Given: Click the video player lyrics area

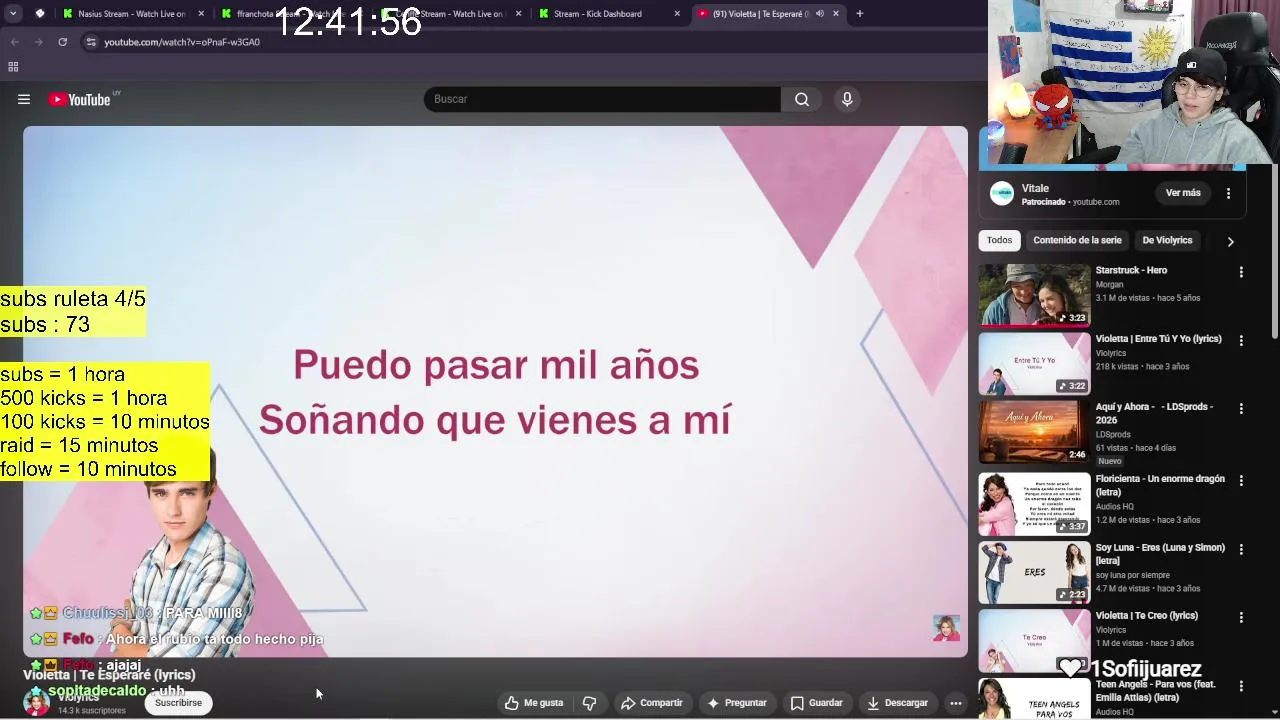Looking at the screenshot, I should (495, 391).
